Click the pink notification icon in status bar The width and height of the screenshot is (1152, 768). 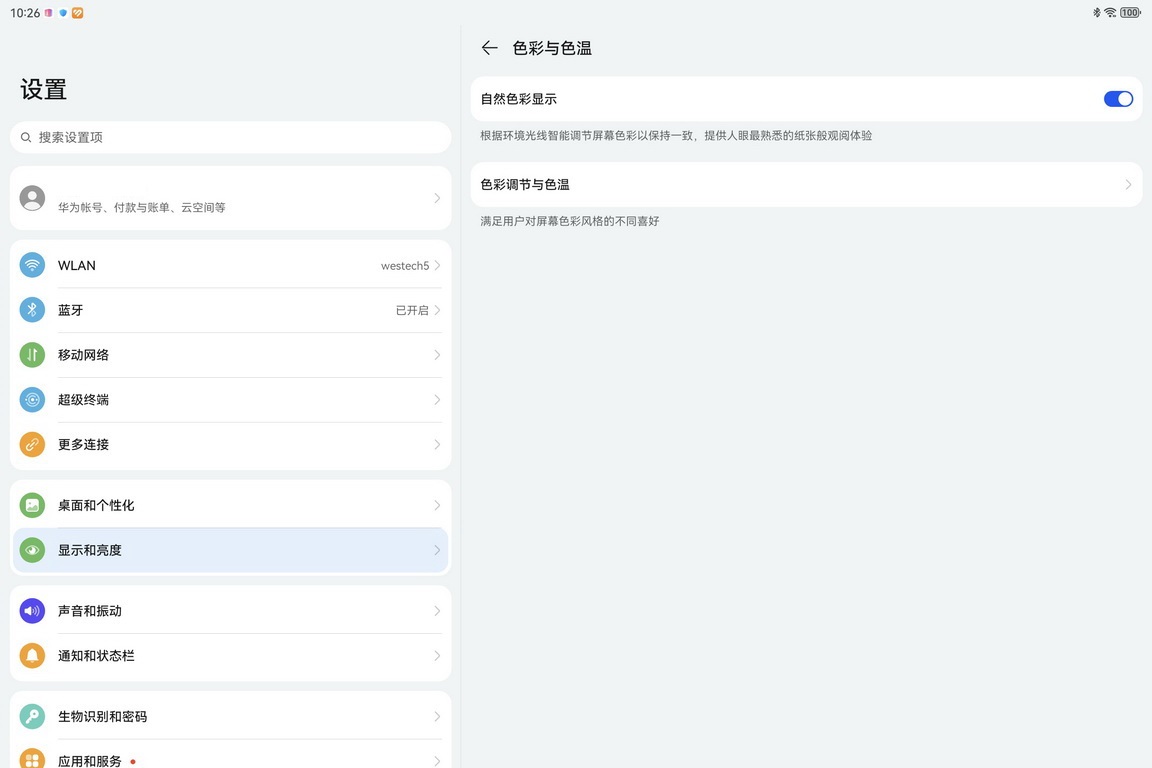(x=48, y=13)
